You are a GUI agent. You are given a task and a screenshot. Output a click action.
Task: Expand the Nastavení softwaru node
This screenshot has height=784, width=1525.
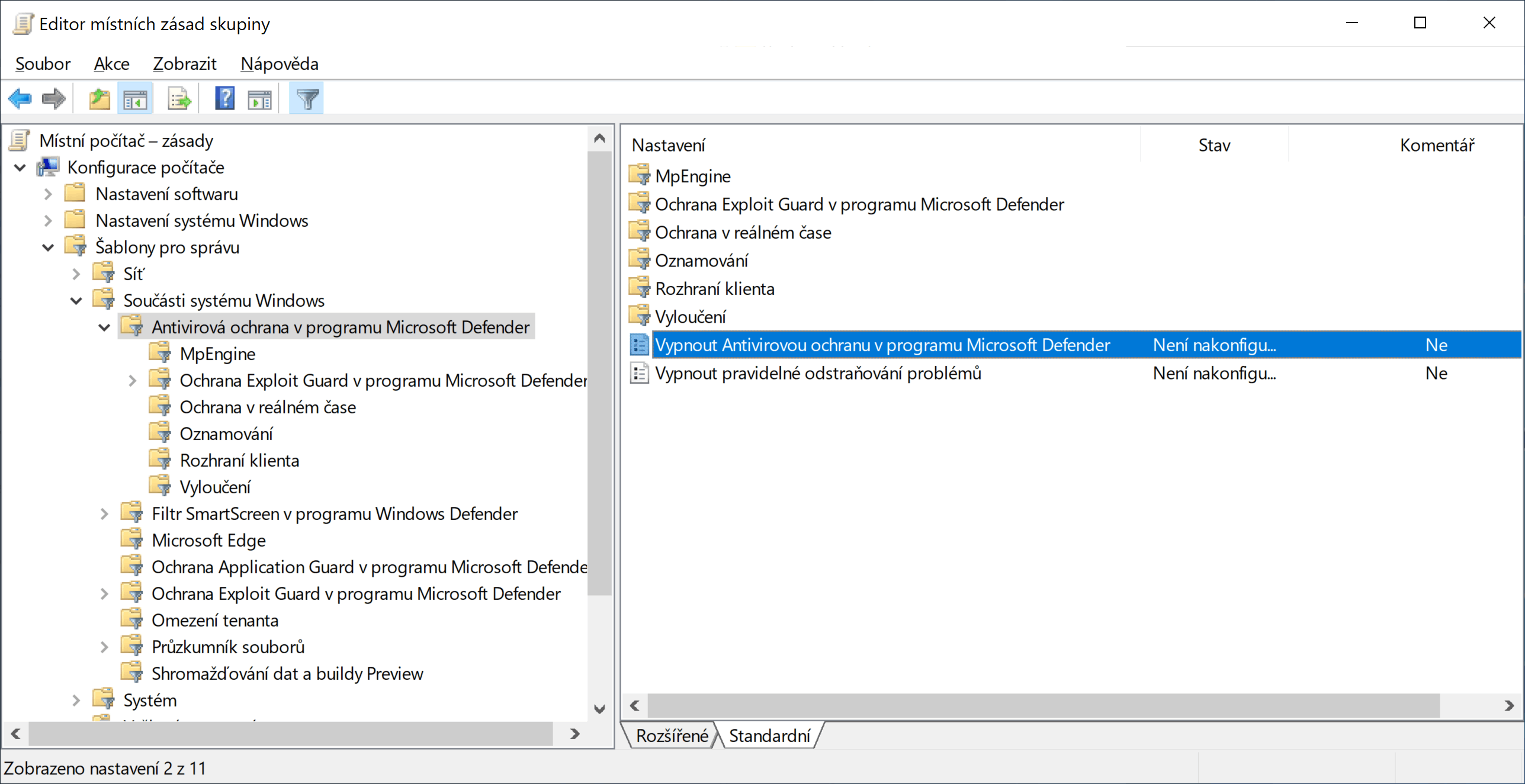(48, 194)
